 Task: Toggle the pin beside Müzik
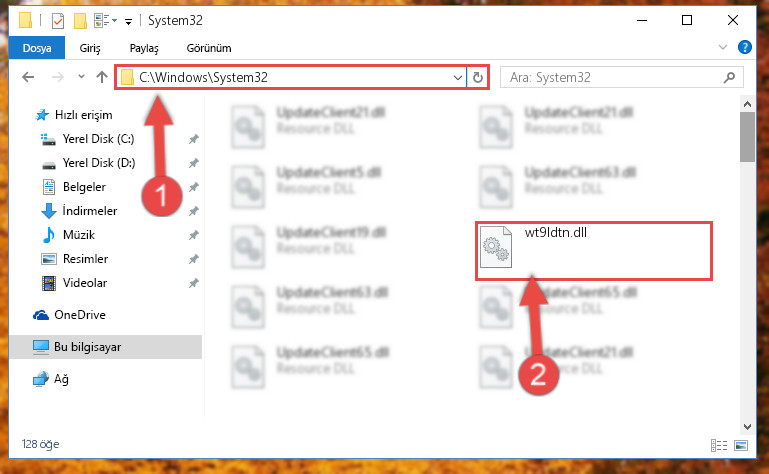pos(194,235)
